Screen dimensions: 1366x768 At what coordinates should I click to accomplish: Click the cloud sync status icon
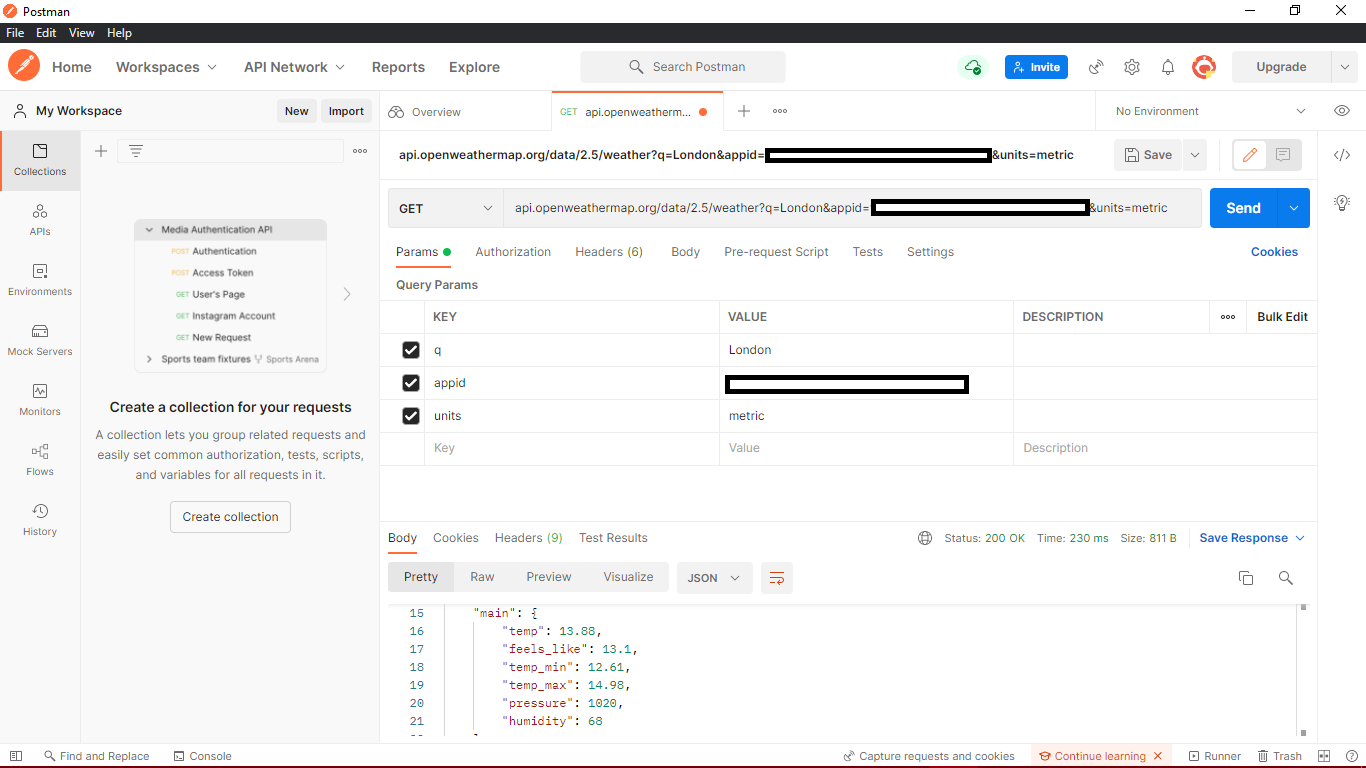tap(972, 67)
